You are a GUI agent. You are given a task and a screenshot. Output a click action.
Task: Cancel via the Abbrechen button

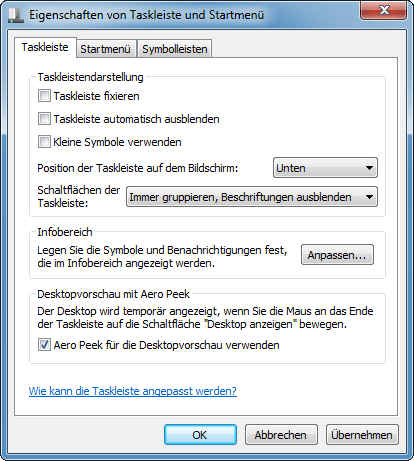[281, 435]
